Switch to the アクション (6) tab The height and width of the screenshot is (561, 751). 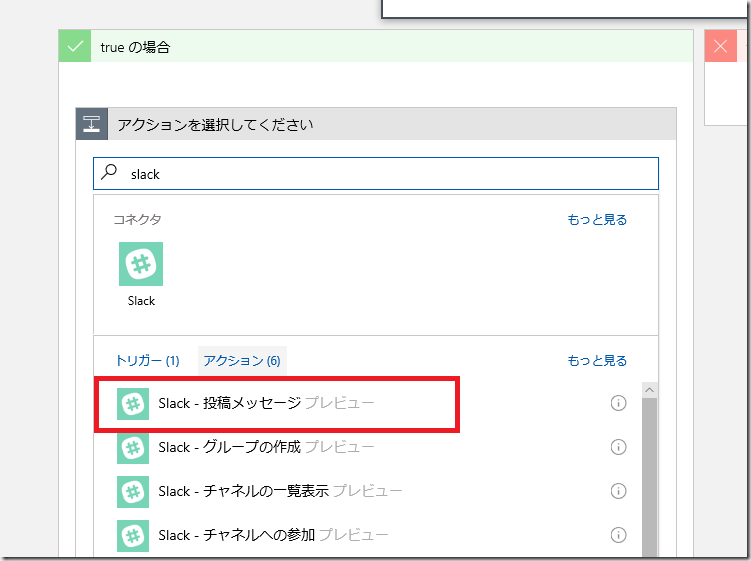[x=242, y=360]
